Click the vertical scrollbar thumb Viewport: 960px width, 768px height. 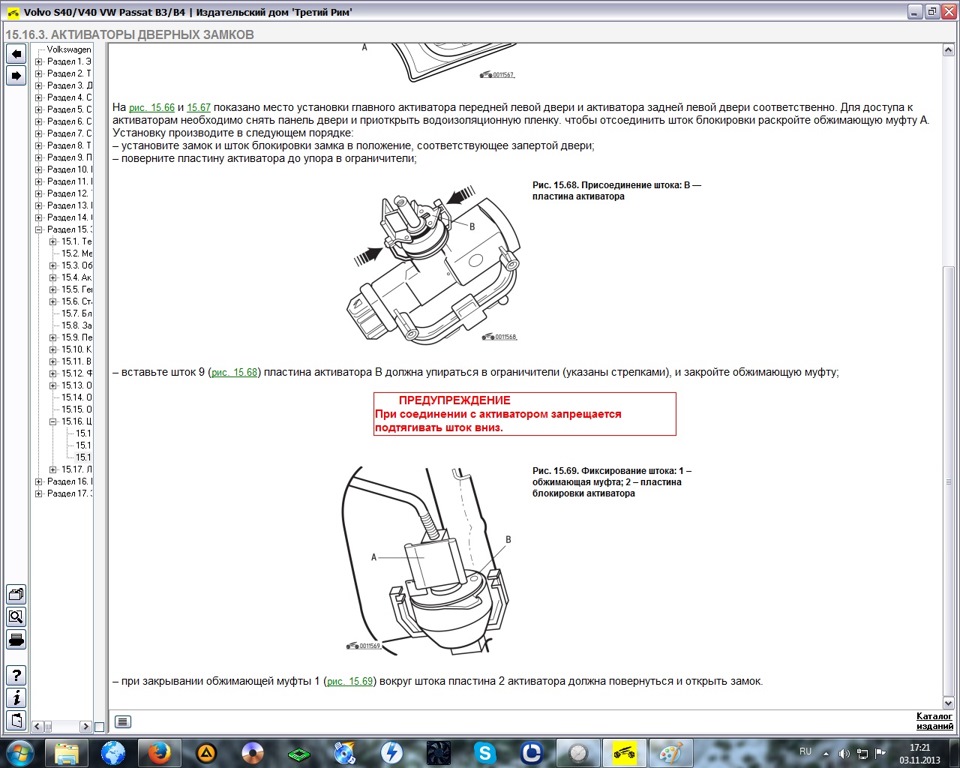[x=948, y=481]
